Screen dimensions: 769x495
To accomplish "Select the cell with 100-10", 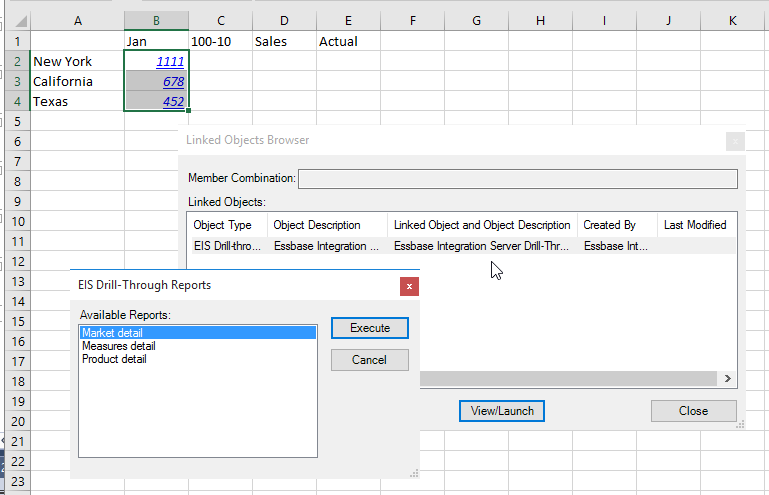I will pyautogui.click(x=221, y=41).
